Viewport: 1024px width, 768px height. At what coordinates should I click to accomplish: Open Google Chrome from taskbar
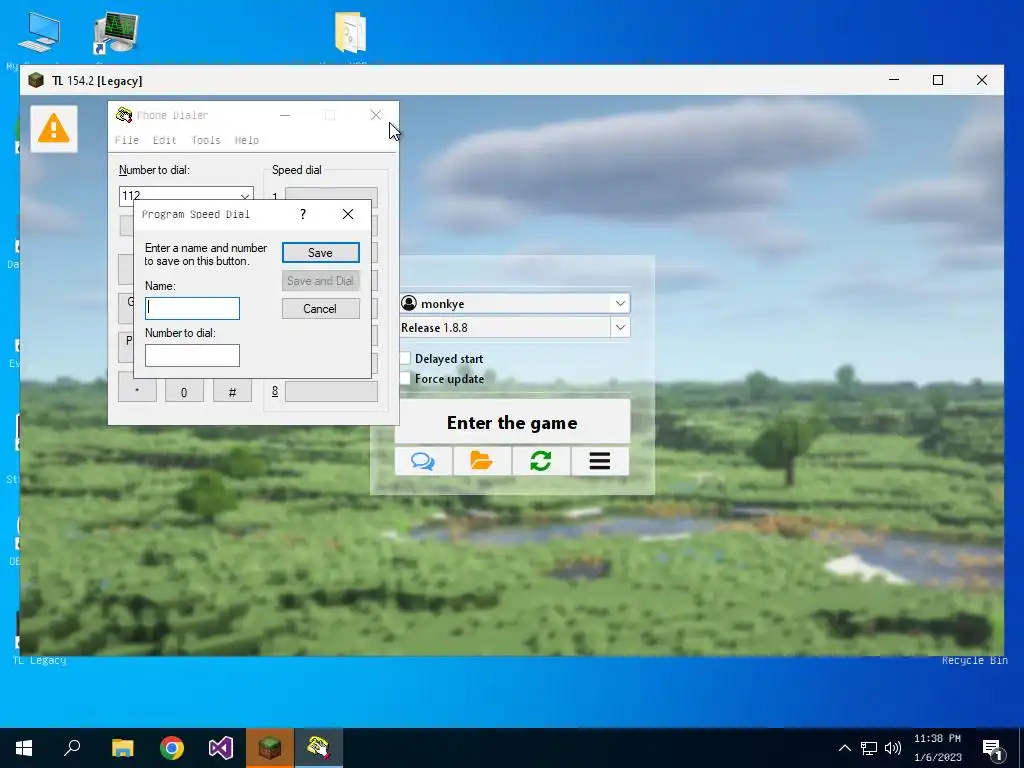[172, 748]
